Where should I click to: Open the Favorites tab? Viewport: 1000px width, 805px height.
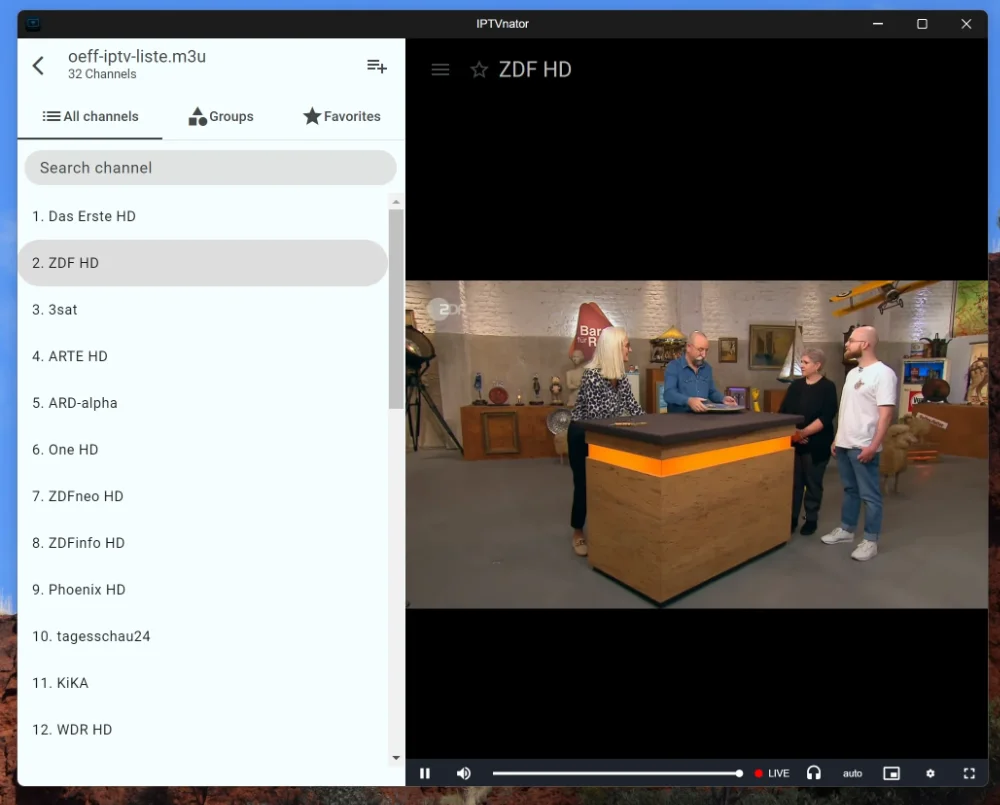(342, 117)
